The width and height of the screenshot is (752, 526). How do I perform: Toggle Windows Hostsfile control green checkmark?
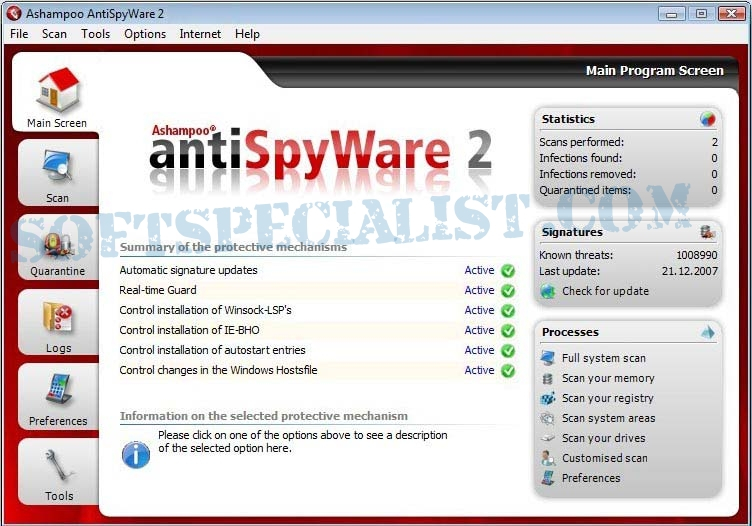tap(508, 371)
